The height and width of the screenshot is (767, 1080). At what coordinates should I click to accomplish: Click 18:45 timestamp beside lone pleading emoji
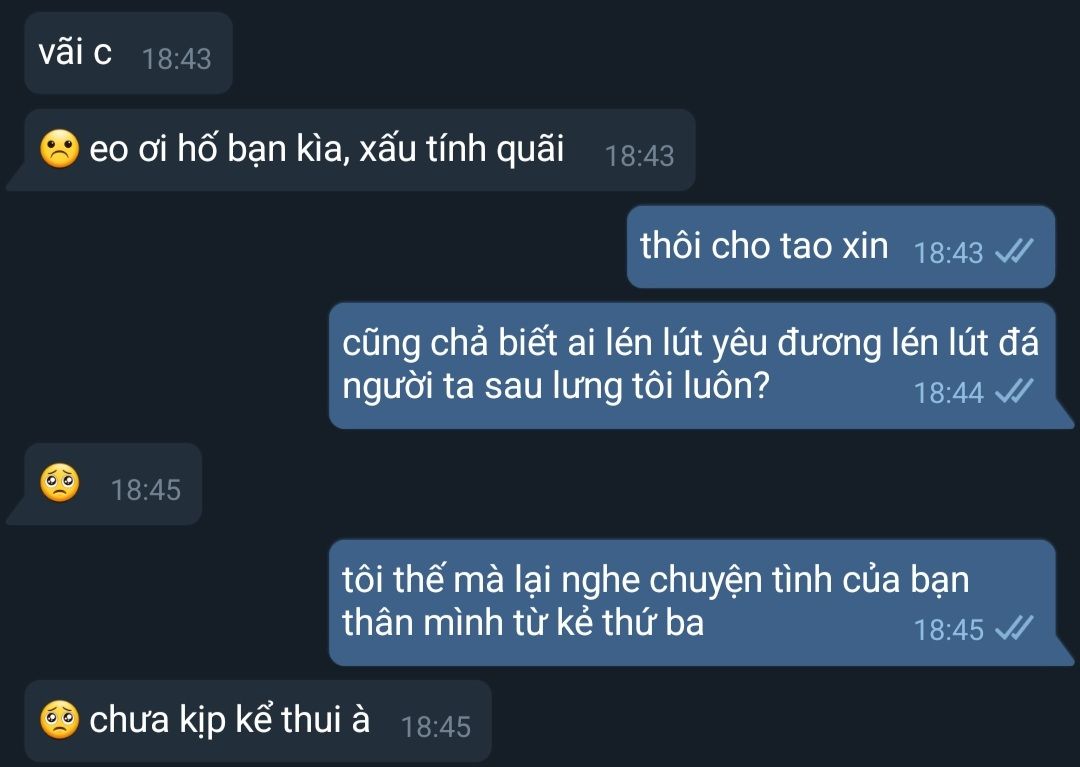click(x=146, y=490)
